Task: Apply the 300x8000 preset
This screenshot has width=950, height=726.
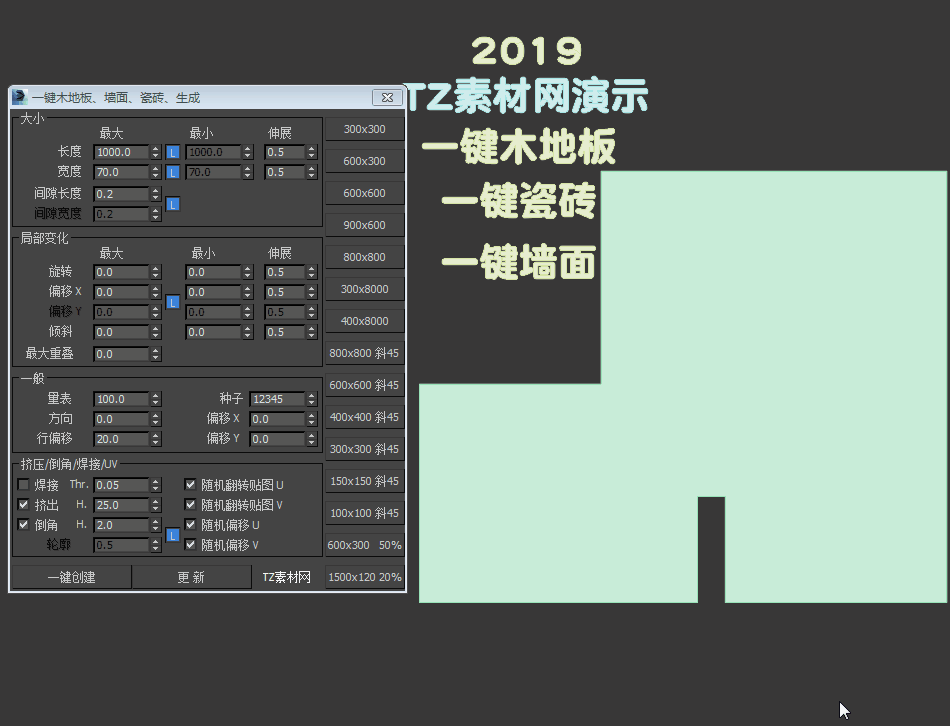Action: (x=365, y=289)
